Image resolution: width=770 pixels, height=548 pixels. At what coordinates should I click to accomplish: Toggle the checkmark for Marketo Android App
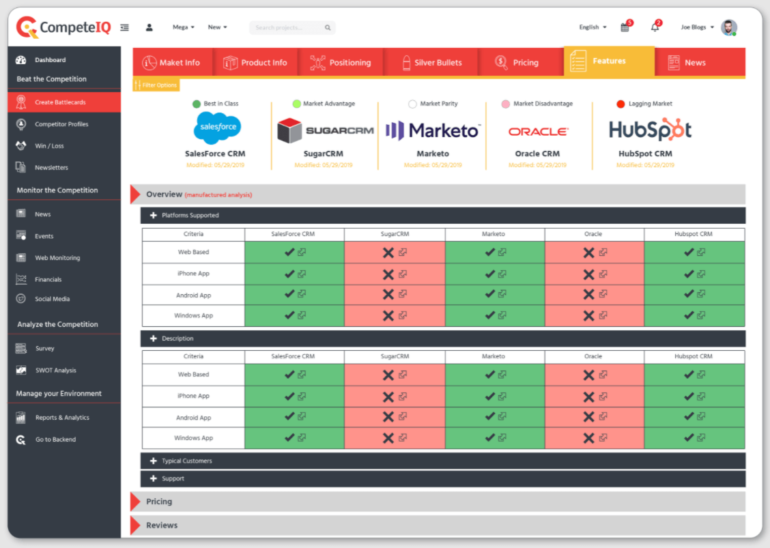coord(489,295)
